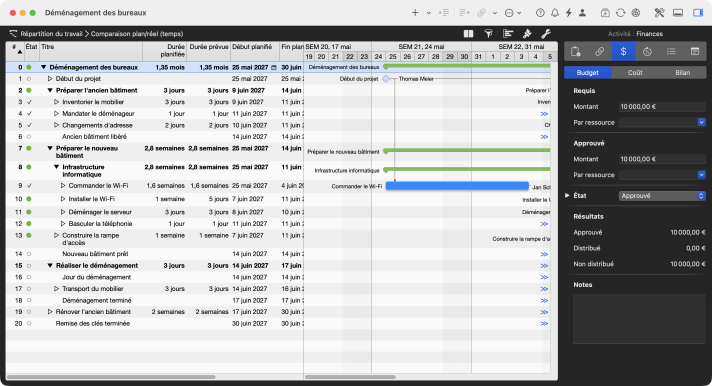This screenshot has height=386, width=712.
Task: Click the pin icon in view bar
Action: 527,34
